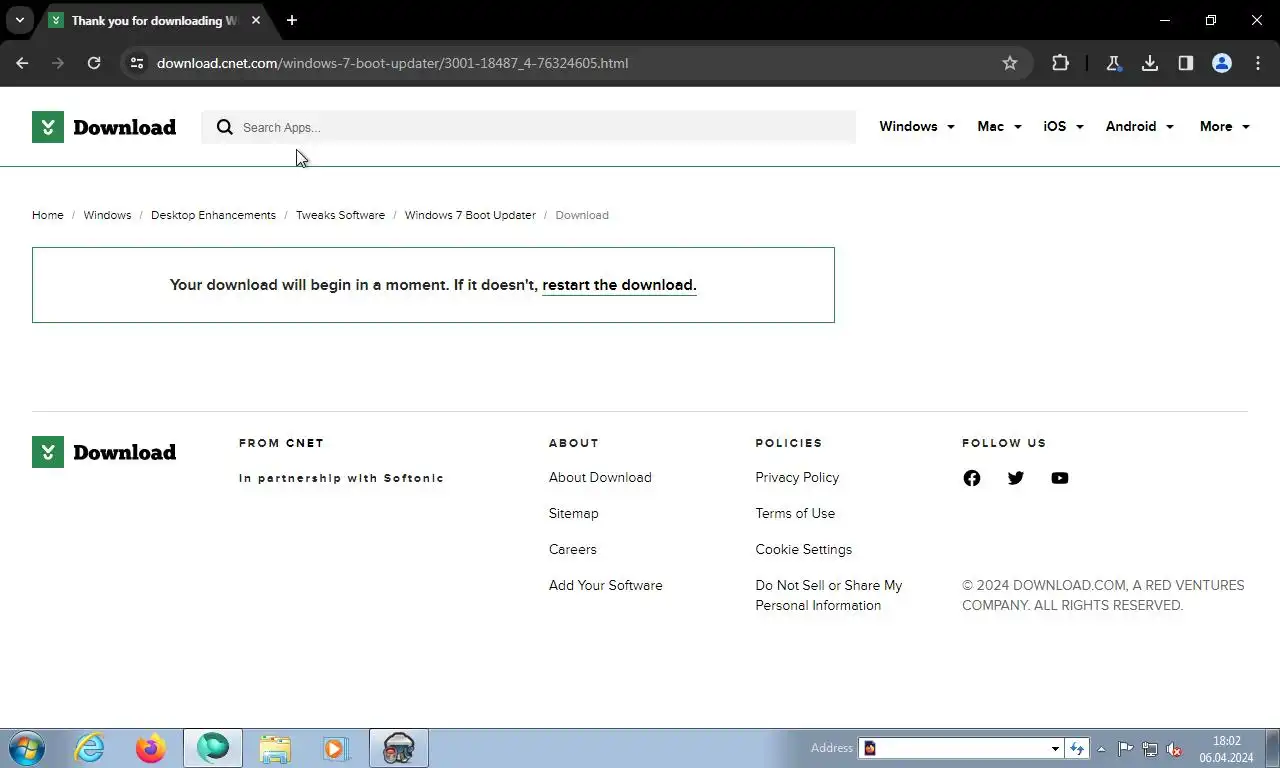Open the media player taskbar icon
The image size is (1280, 768).
[x=335, y=748]
